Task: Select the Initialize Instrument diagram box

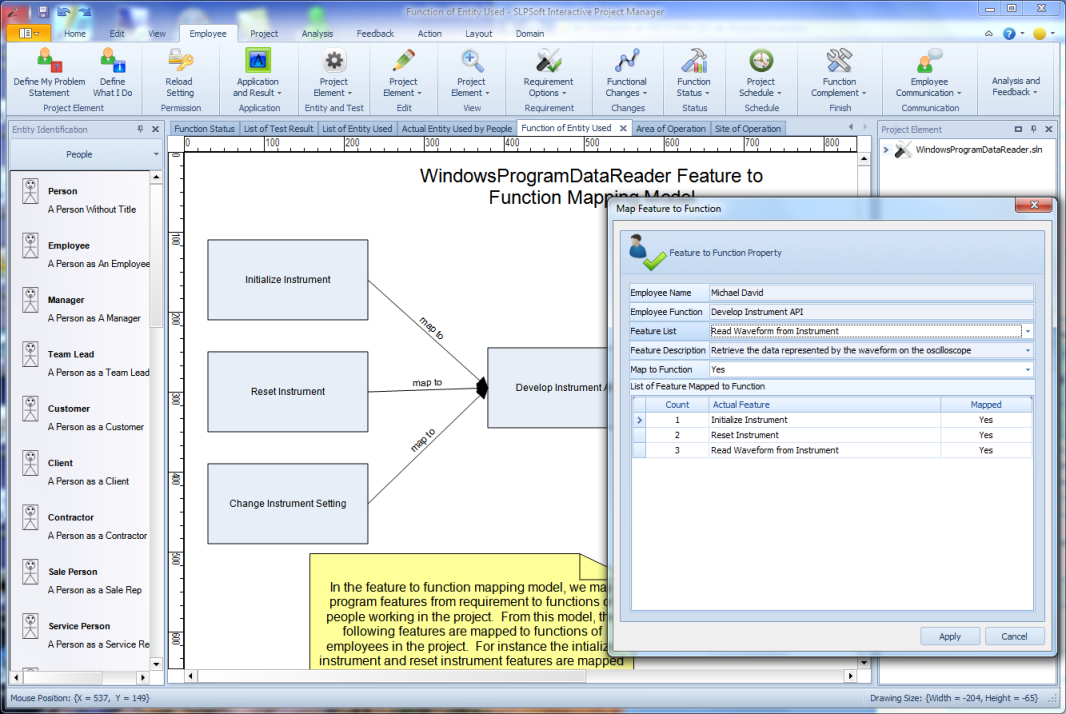Action: [288, 279]
